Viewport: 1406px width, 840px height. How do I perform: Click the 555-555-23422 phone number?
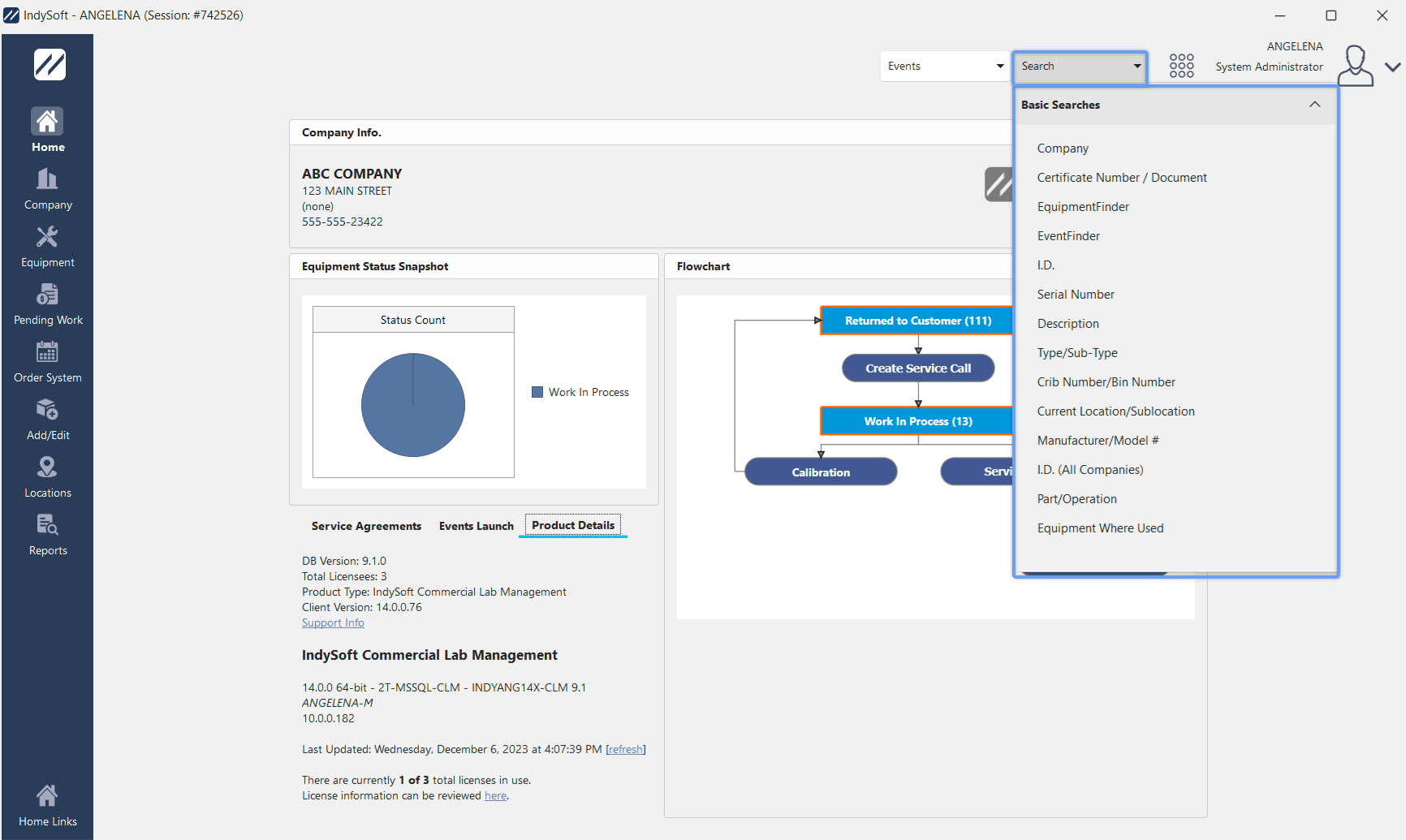(x=343, y=222)
